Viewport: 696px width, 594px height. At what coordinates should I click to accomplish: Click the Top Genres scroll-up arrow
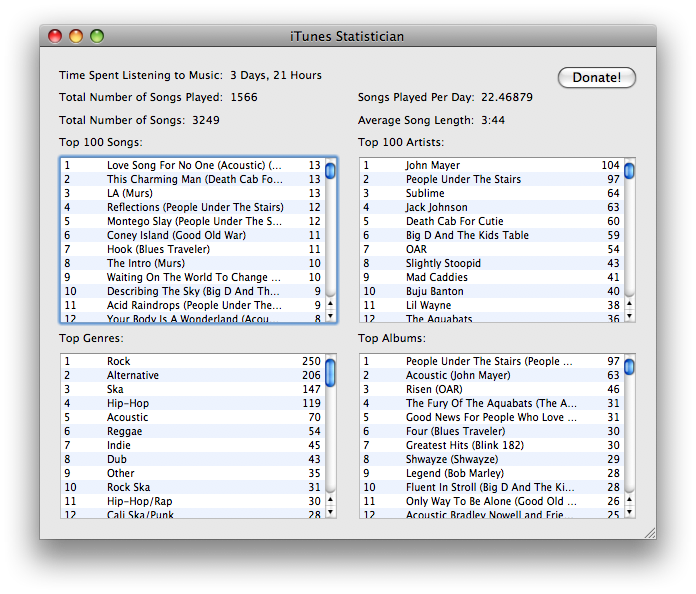coord(330,500)
